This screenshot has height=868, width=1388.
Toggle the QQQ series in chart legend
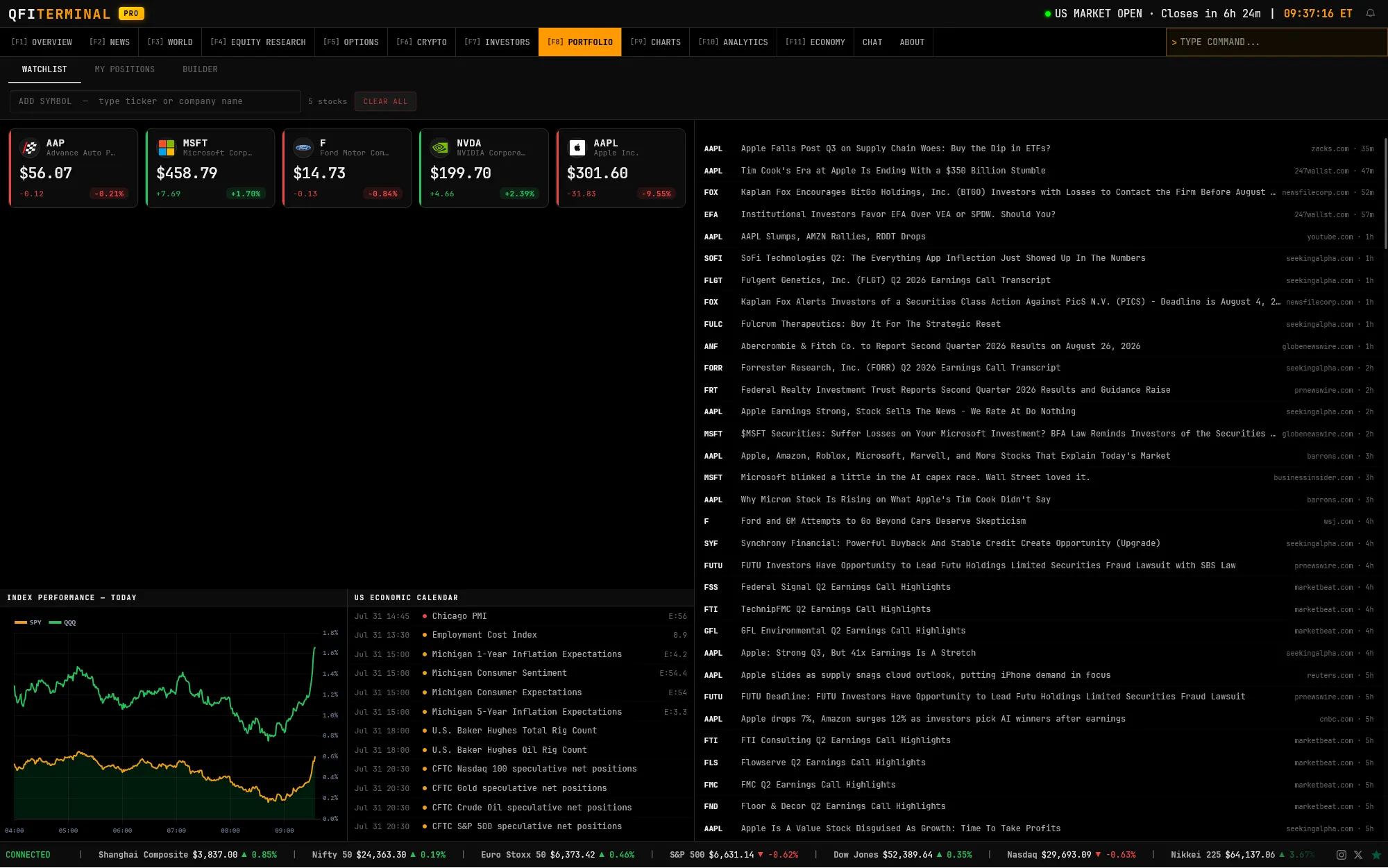point(62,622)
